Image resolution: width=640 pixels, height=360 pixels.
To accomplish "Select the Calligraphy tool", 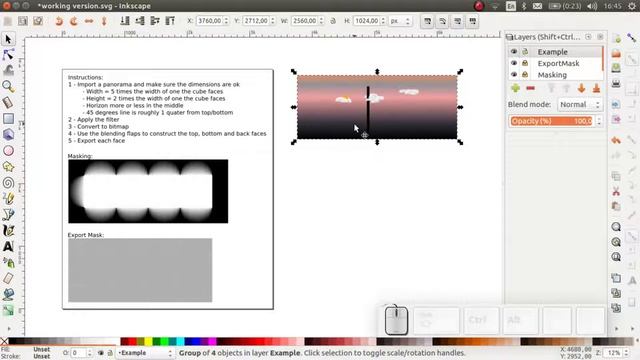I will [8, 231].
